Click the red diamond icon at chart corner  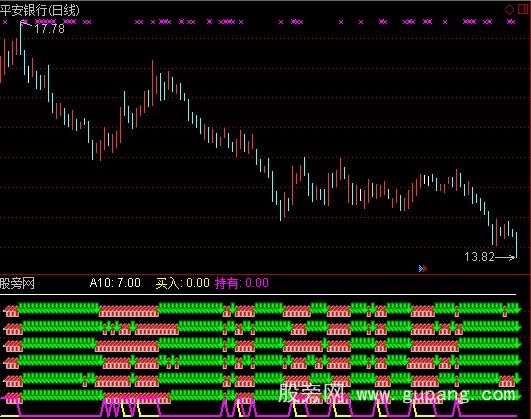point(509,9)
